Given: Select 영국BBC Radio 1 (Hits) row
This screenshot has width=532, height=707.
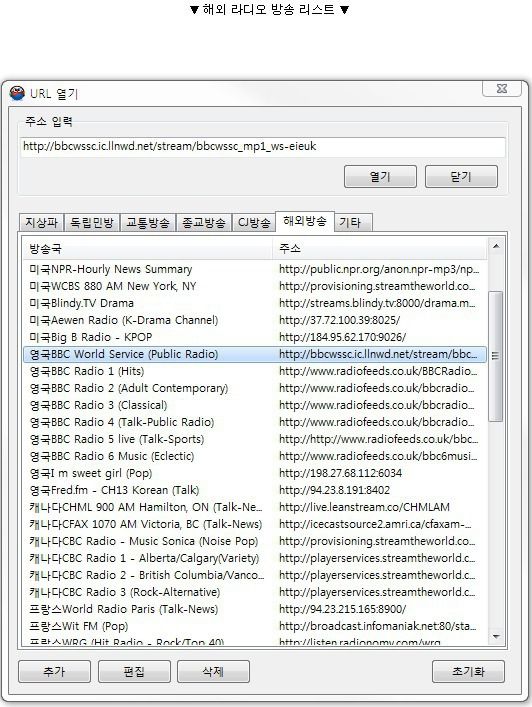Looking at the screenshot, I should [x=255, y=371].
